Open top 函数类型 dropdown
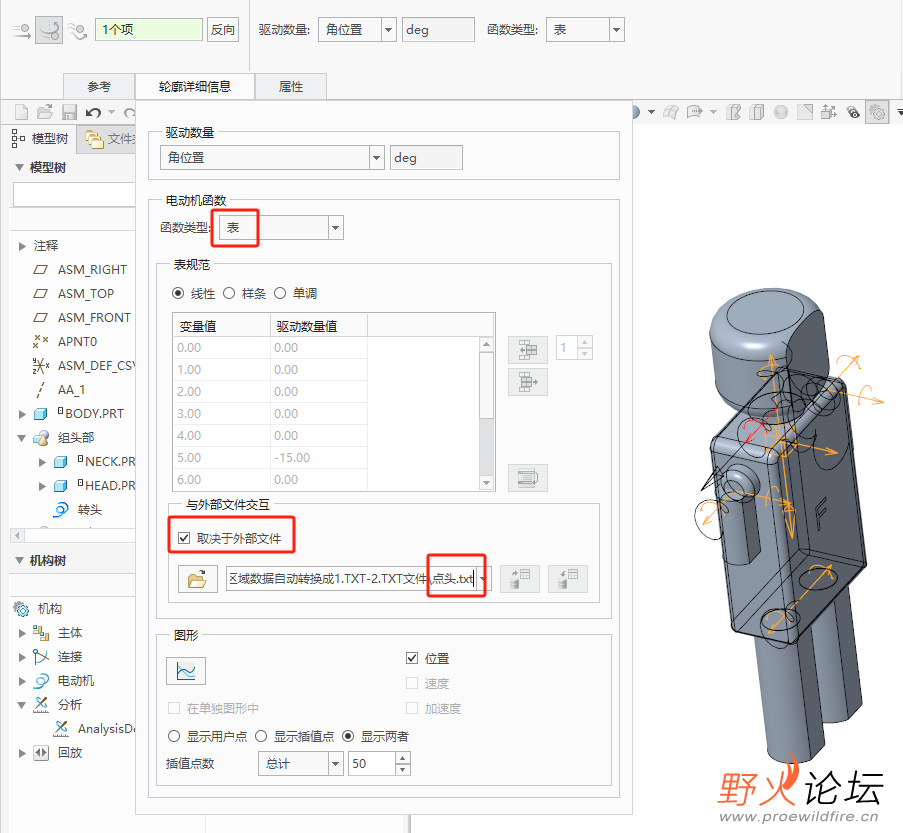 coord(617,29)
